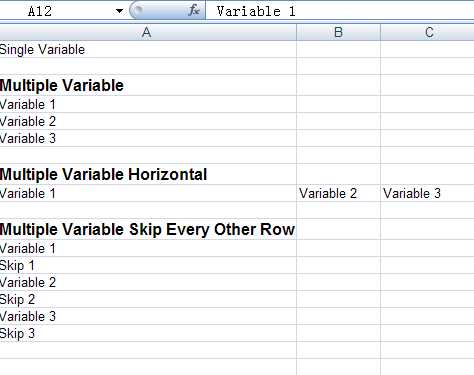The image size is (474, 375).
Task: Select Variable 3 under Multiple Variable
Action: [x=148, y=138]
